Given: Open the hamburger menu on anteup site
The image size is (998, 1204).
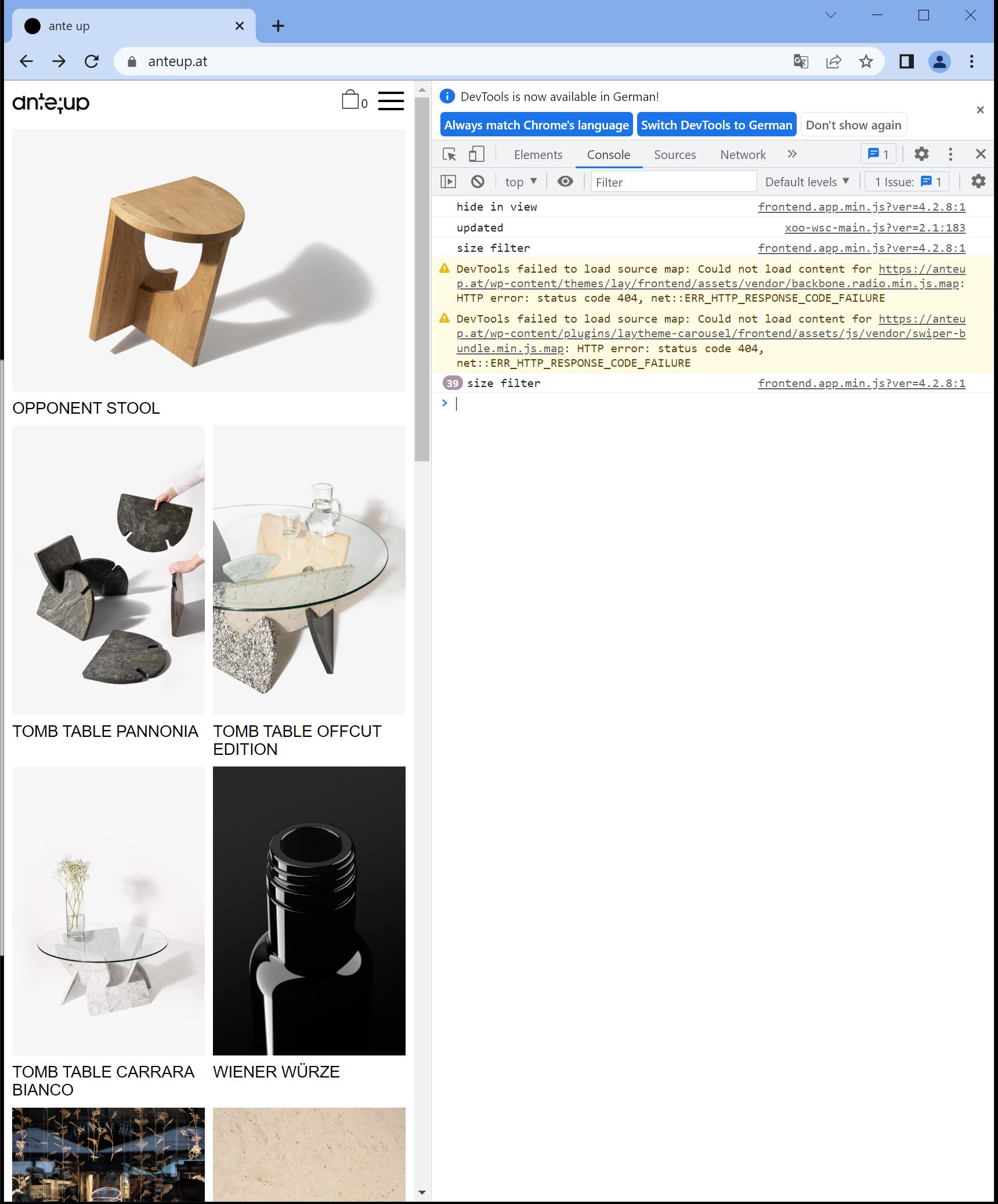Looking at the screenshot, I should coord(392,100).
